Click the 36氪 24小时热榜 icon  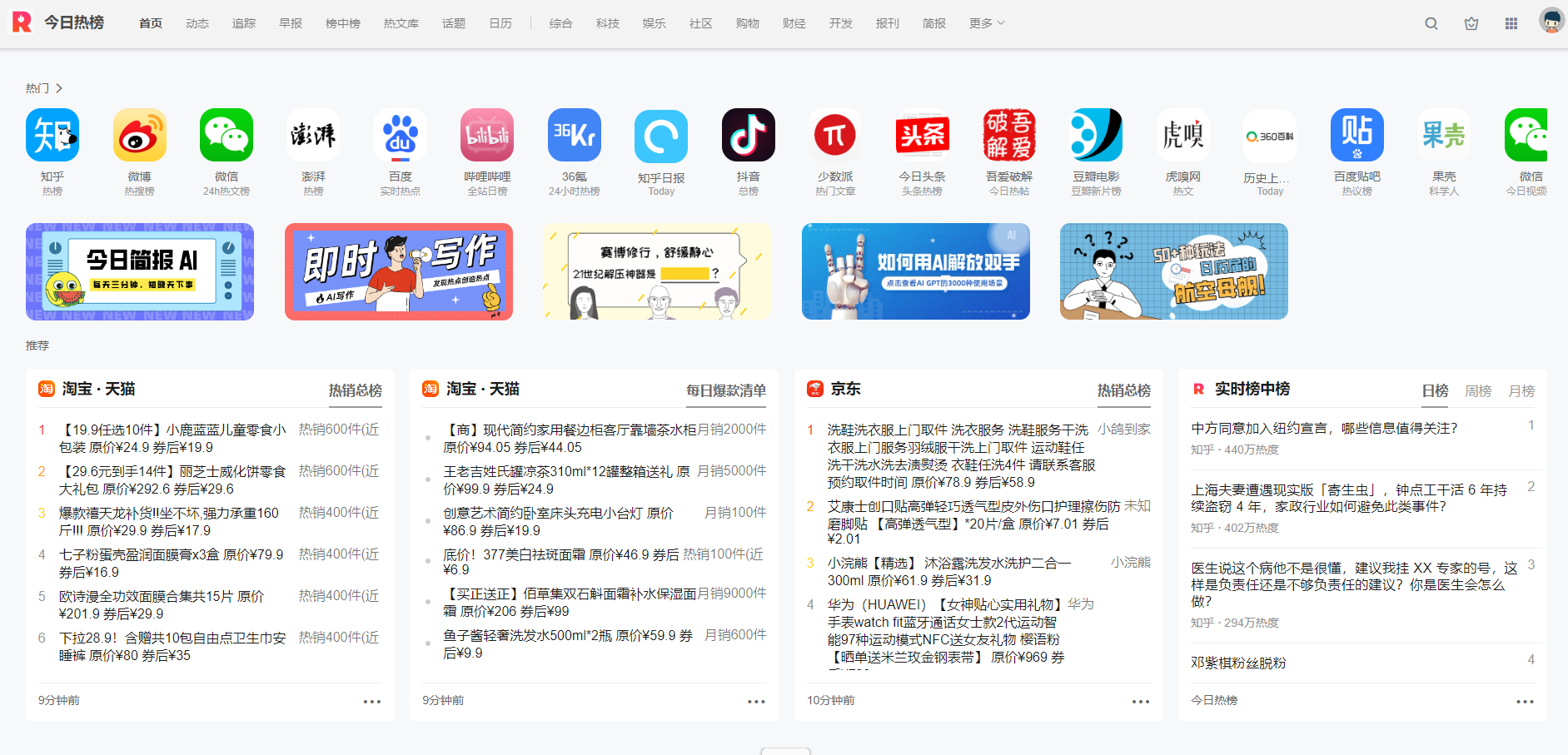pyautogui.click(x=575, y=134)
